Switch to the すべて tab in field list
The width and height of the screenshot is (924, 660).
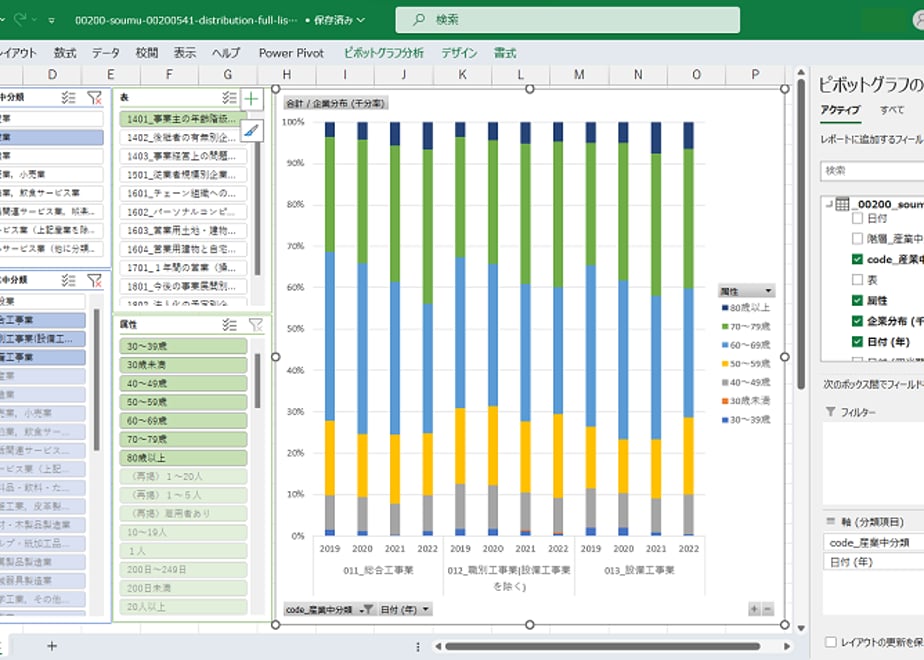(892, 110)
